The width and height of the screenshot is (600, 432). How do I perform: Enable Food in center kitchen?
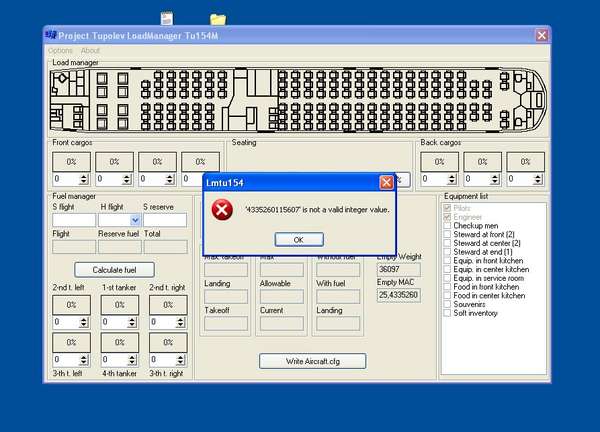[x=447, y=295]
